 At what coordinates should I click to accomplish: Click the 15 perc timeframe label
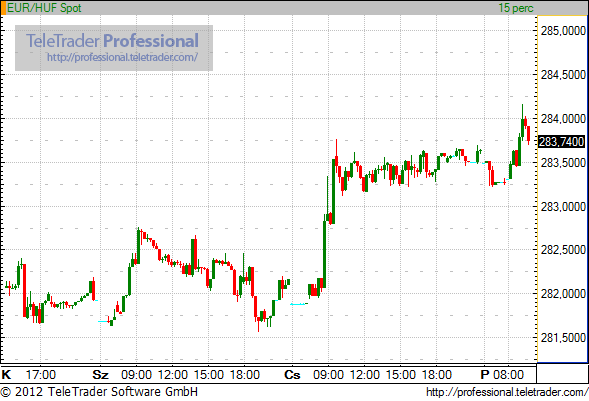pos(516,8)
